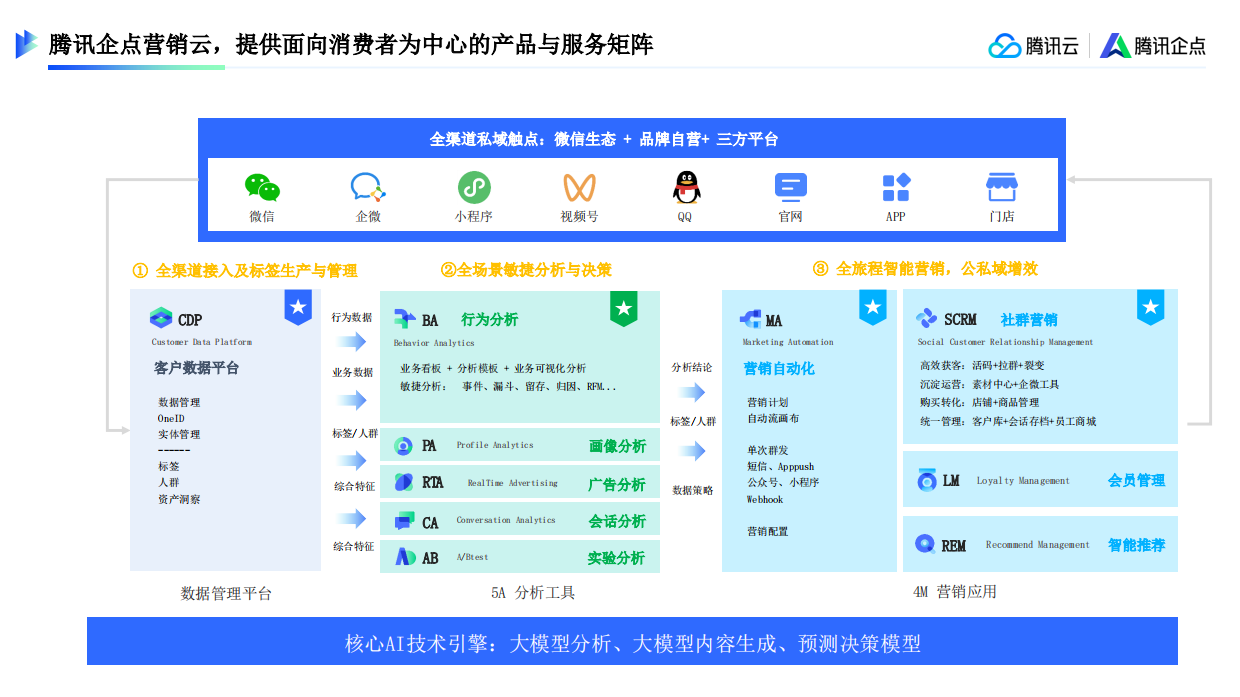The height and width of the screenshot is (697, 1240).
Task: Click the 行为数据 label
Action: pos(352,317)
